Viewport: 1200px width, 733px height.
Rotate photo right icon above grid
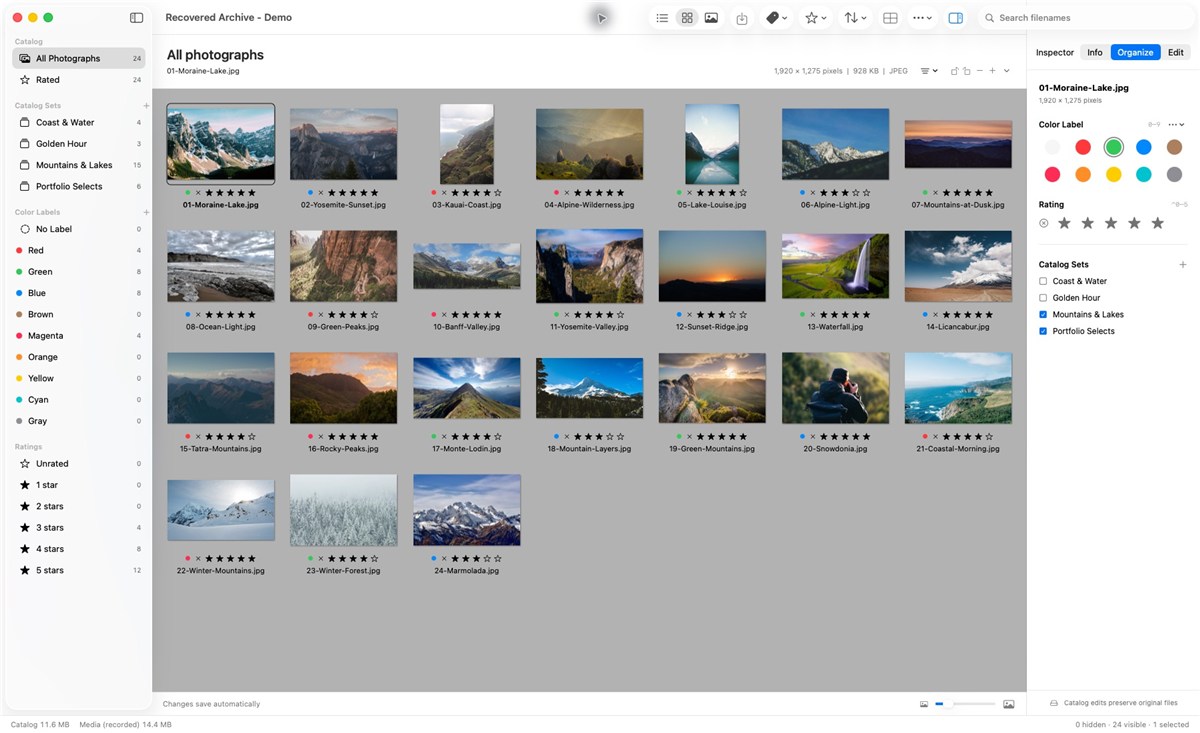point(966,71)
